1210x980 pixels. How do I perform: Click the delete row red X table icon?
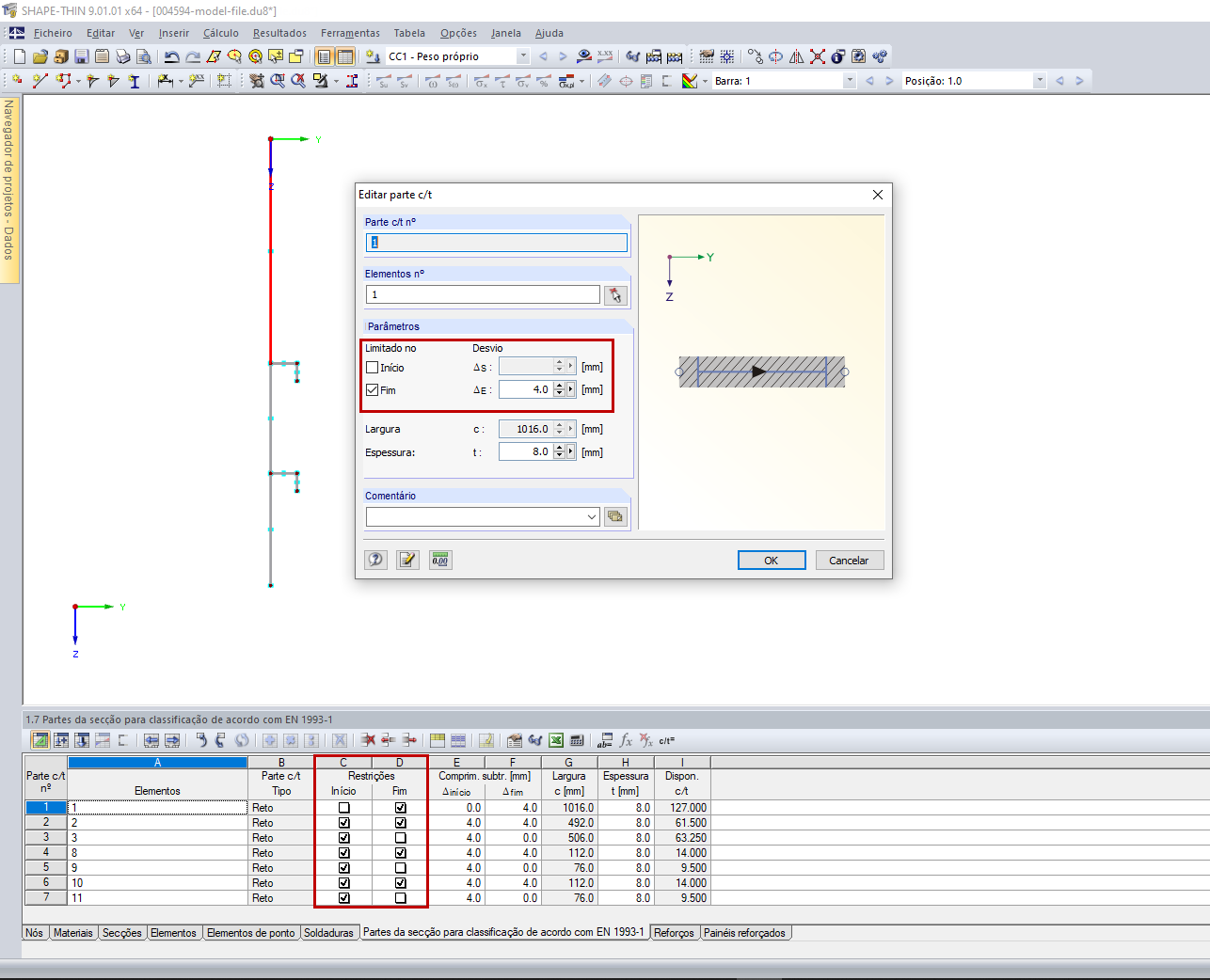click(368, 740)
